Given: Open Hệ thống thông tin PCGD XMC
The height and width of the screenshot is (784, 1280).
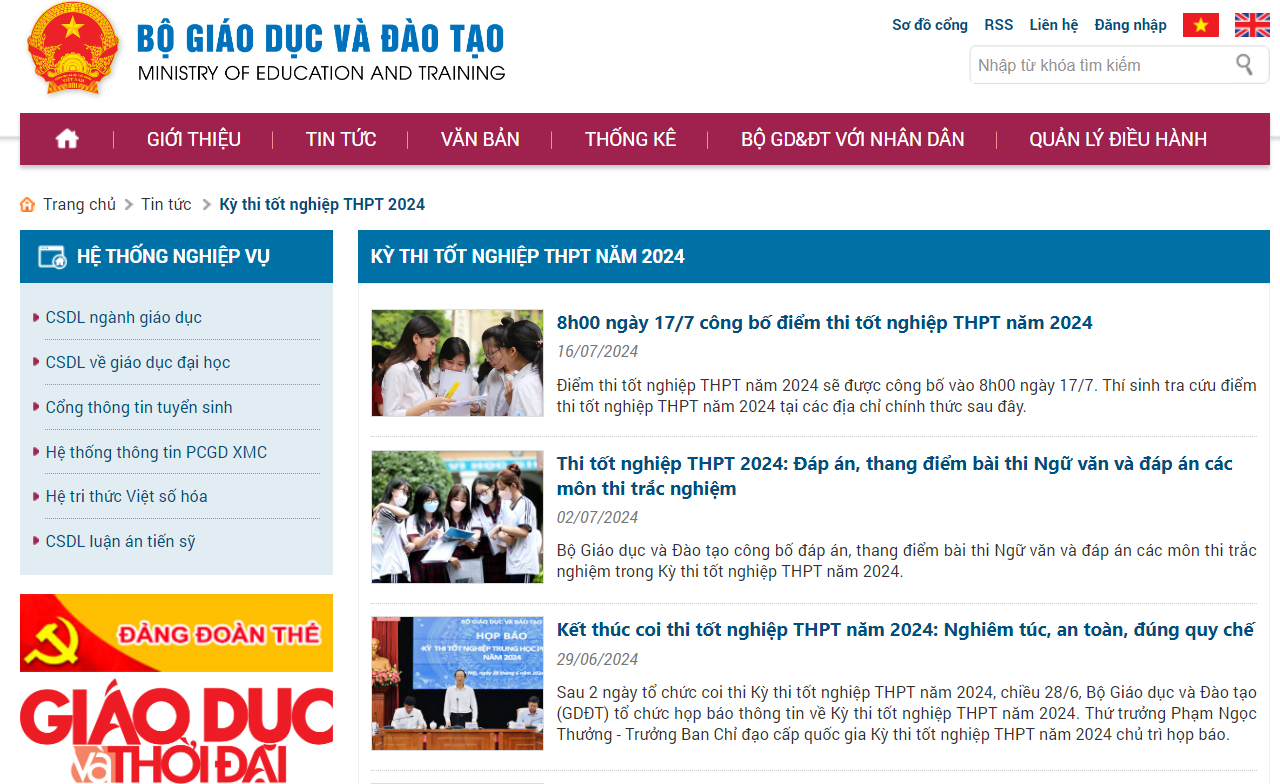Looking at the screenshot, I should coord(156,452).
